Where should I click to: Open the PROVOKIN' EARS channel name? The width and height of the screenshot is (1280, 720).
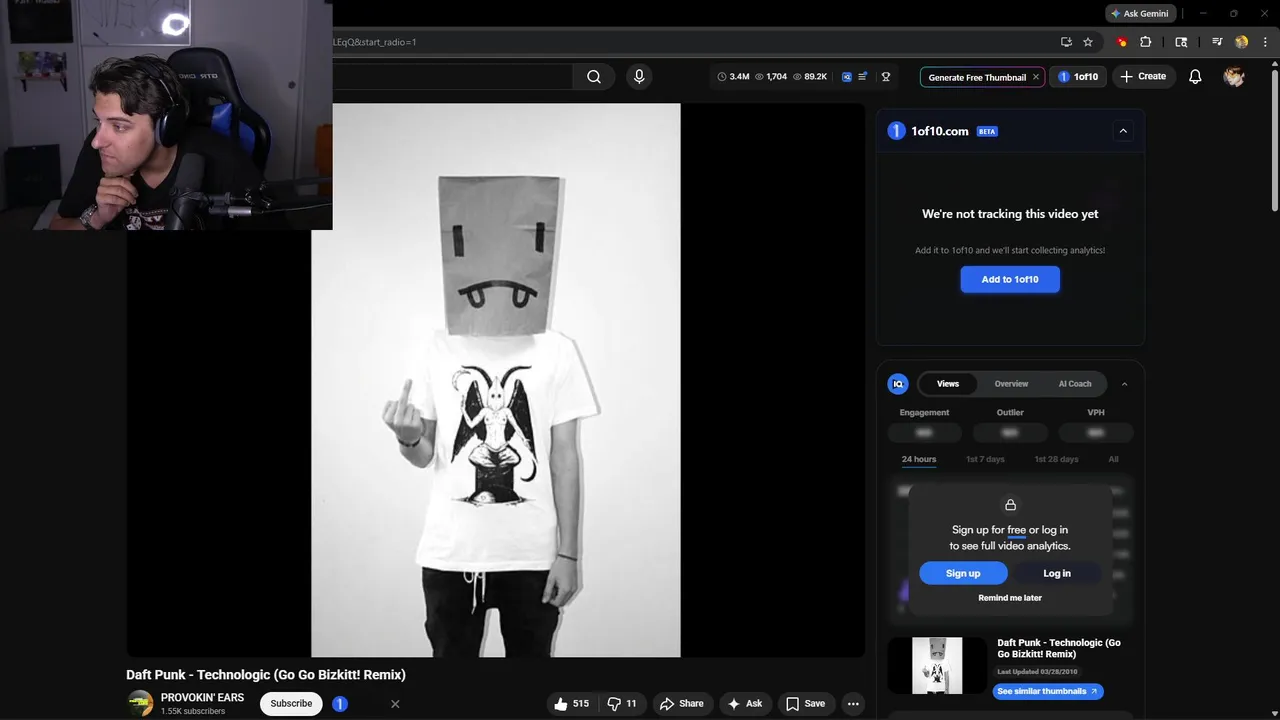[x=202, y=698]
